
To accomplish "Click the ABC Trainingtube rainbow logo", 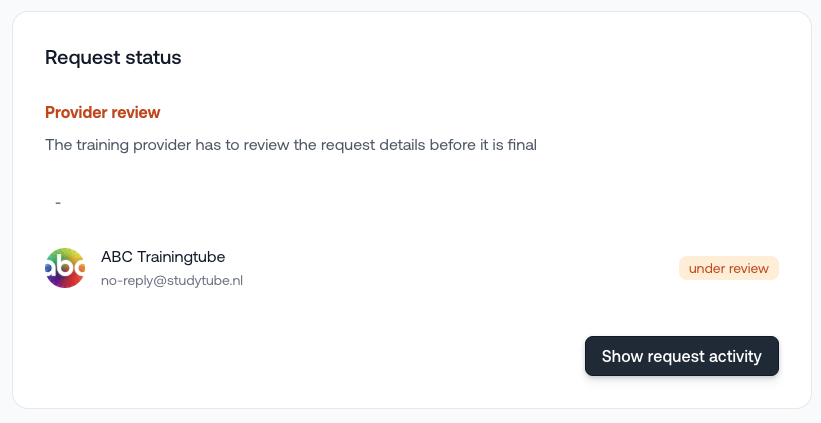I will coord(65,268).
